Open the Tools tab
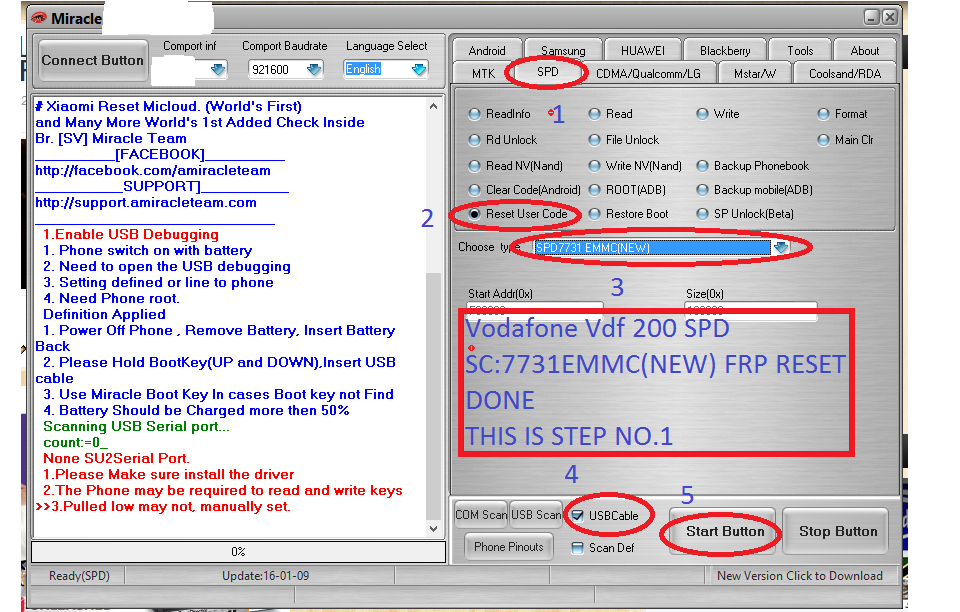The width and height of the screenshot is (960, 612). click(800, 49)
